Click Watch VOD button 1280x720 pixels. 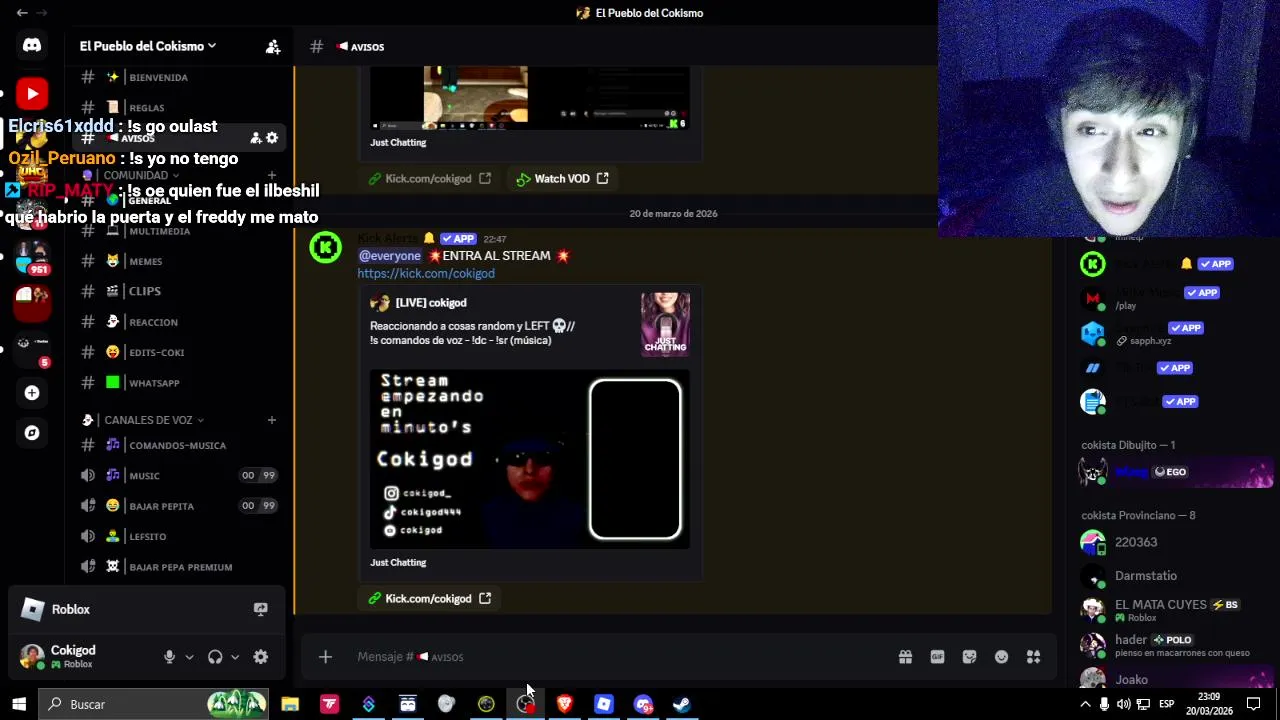(562, 178)
